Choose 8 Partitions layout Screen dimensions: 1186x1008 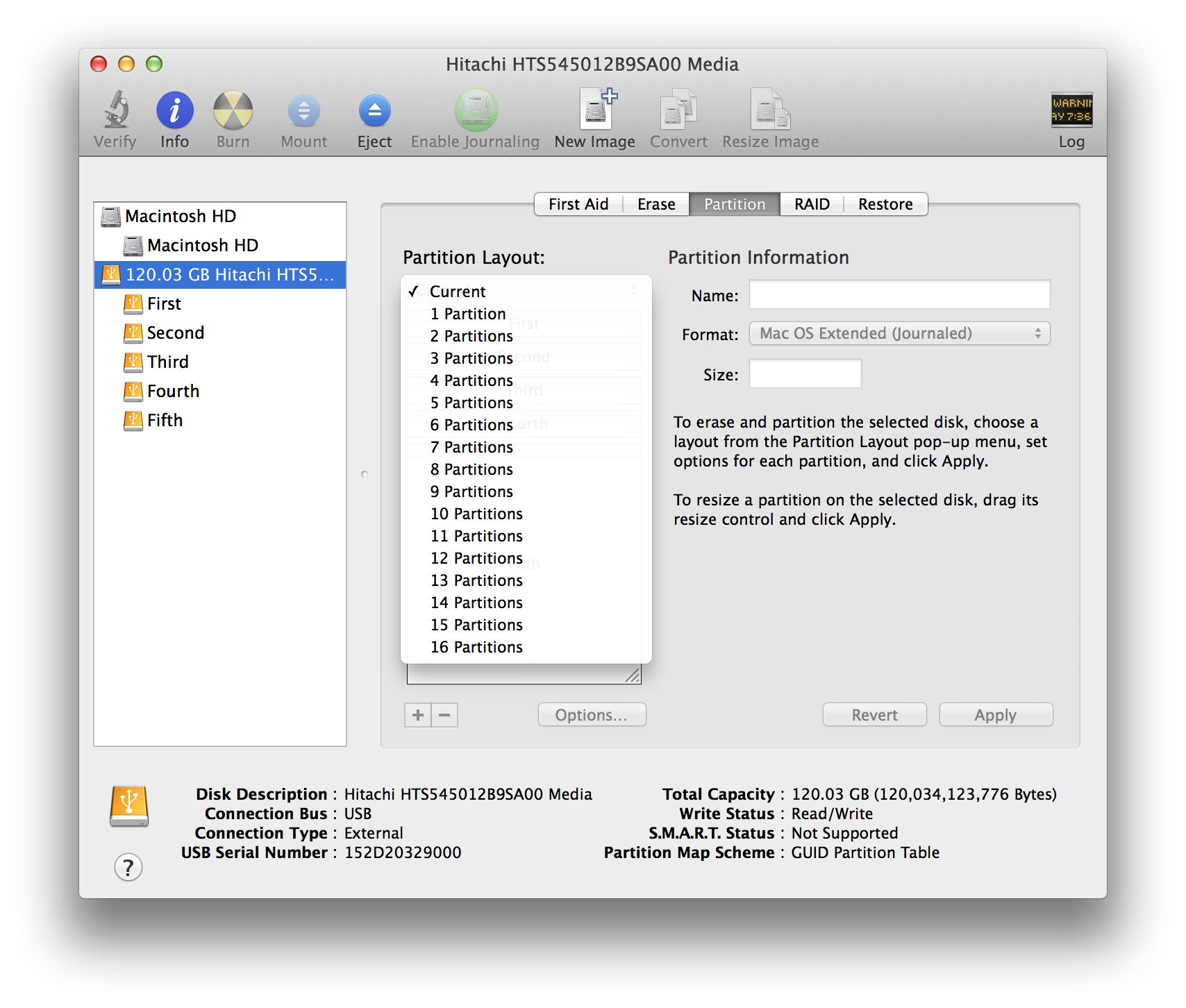tap(526, 469)
